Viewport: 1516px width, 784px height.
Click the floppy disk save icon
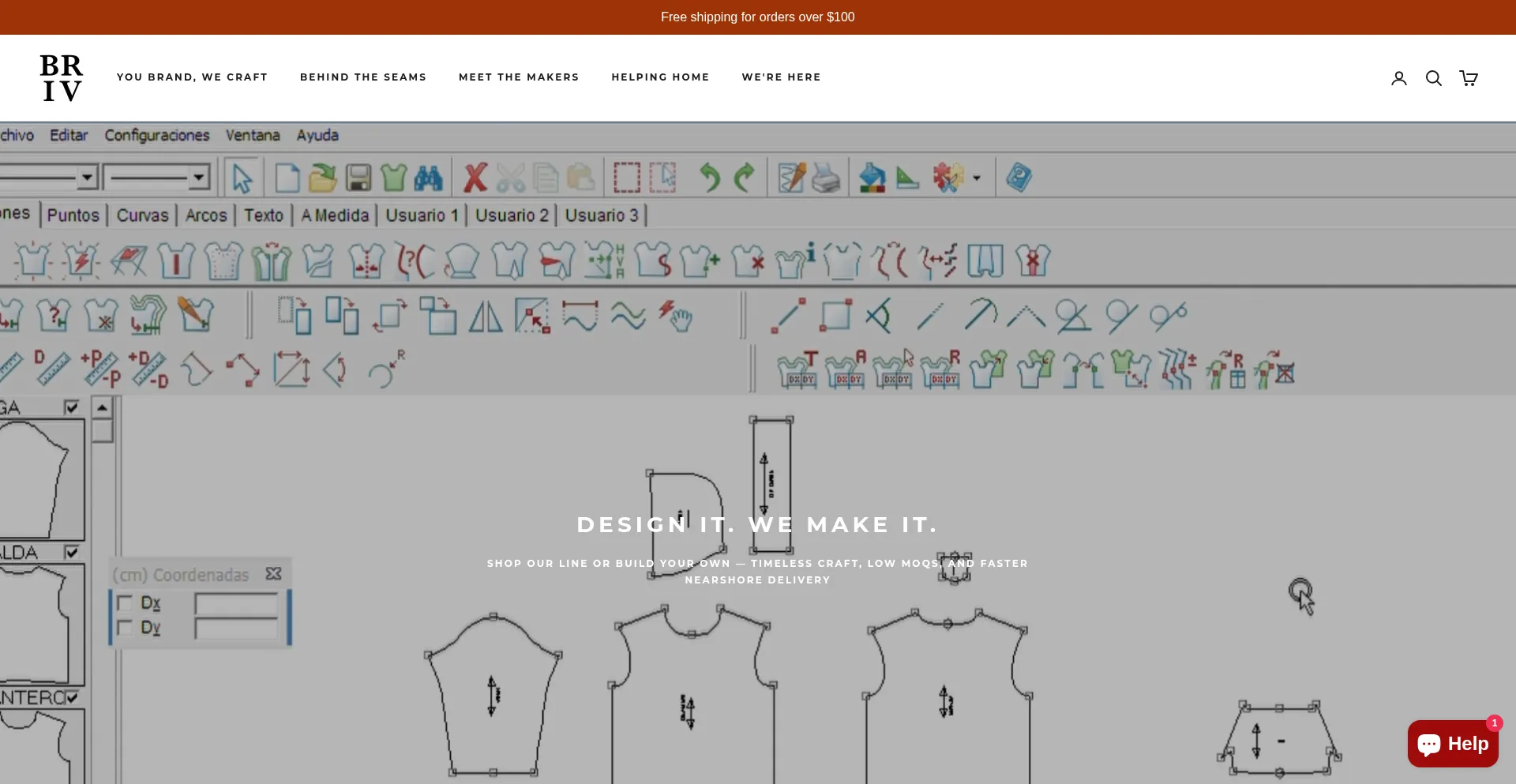tap(358, 178)
